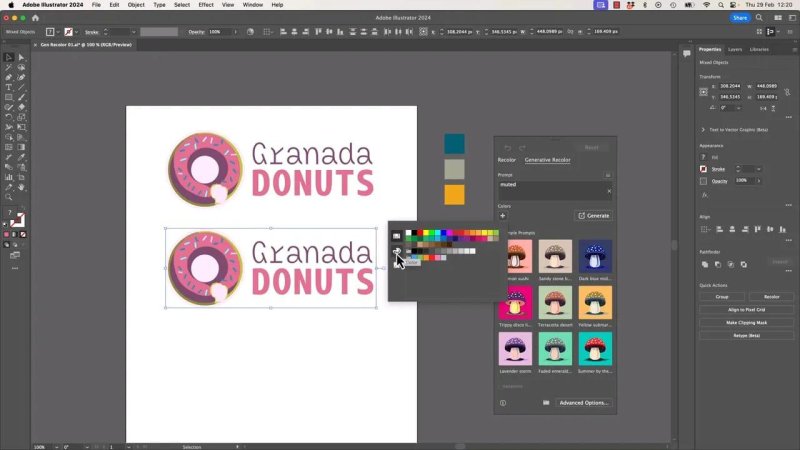Click the Group quick action

[722, 297]
